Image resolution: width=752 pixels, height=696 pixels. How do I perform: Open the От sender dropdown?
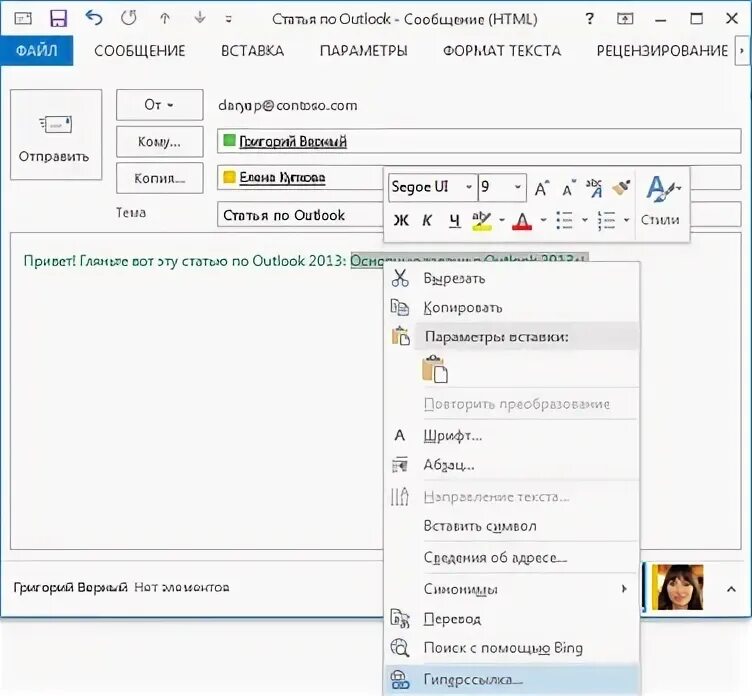(159, 105)
